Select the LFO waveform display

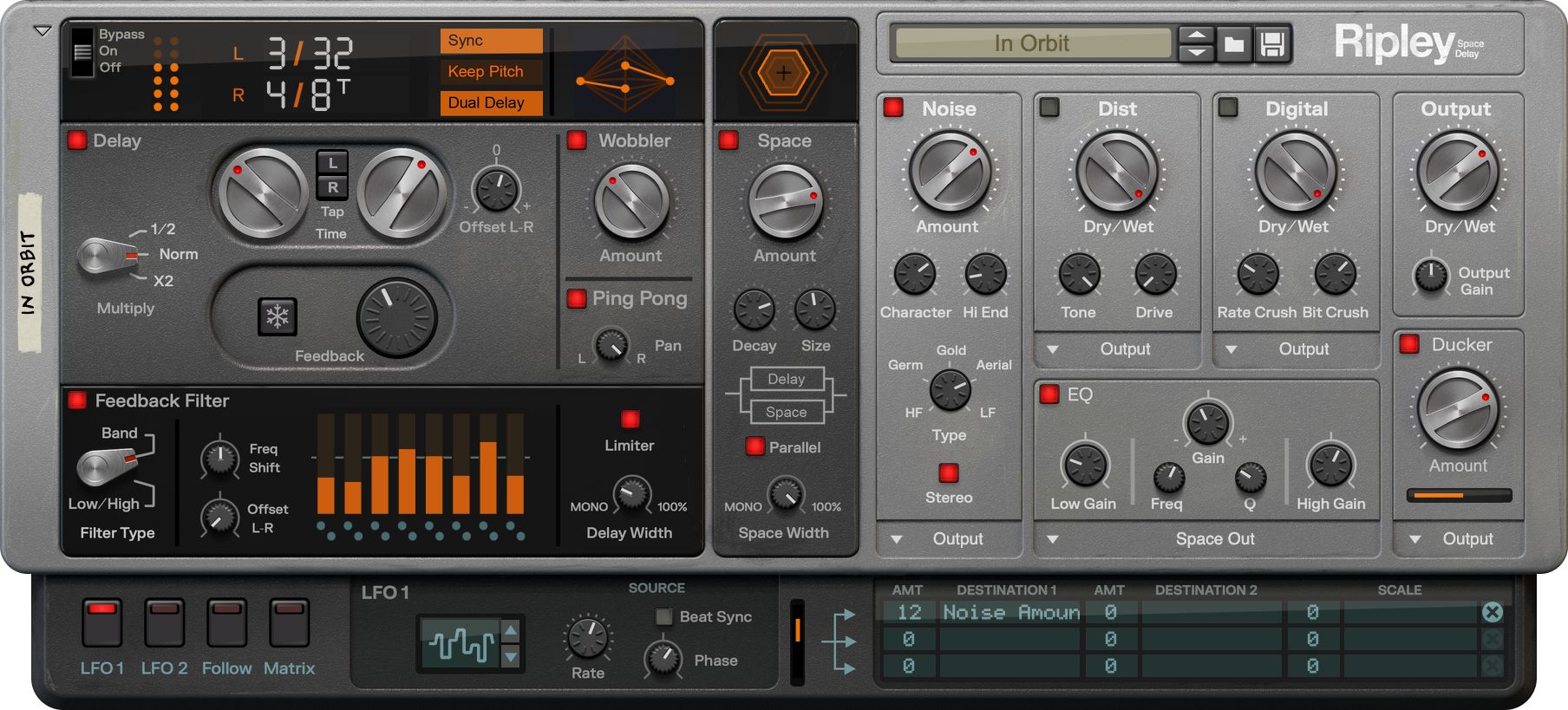coord(461,645)
